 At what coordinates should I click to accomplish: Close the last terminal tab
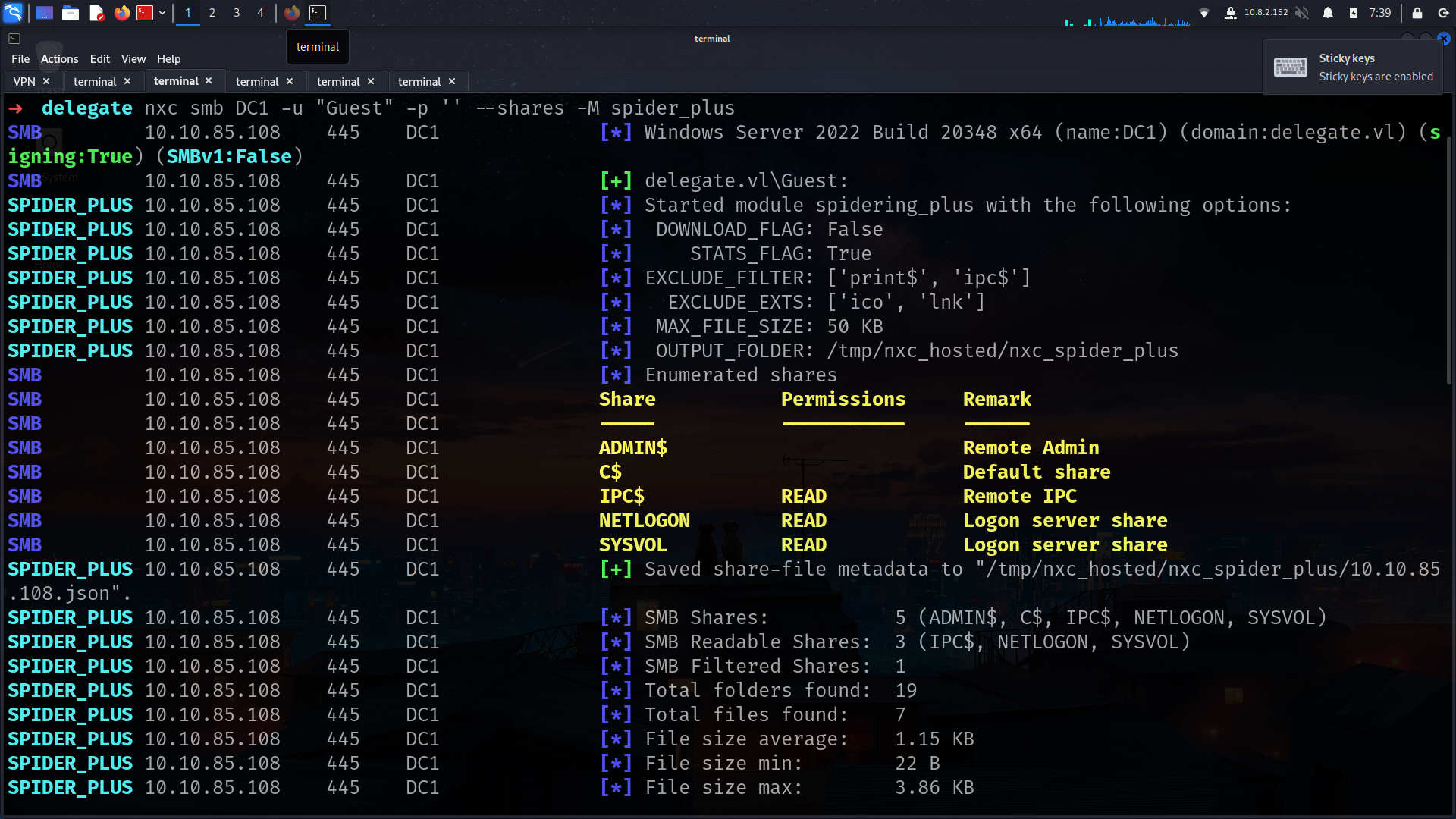pos(452,81)
